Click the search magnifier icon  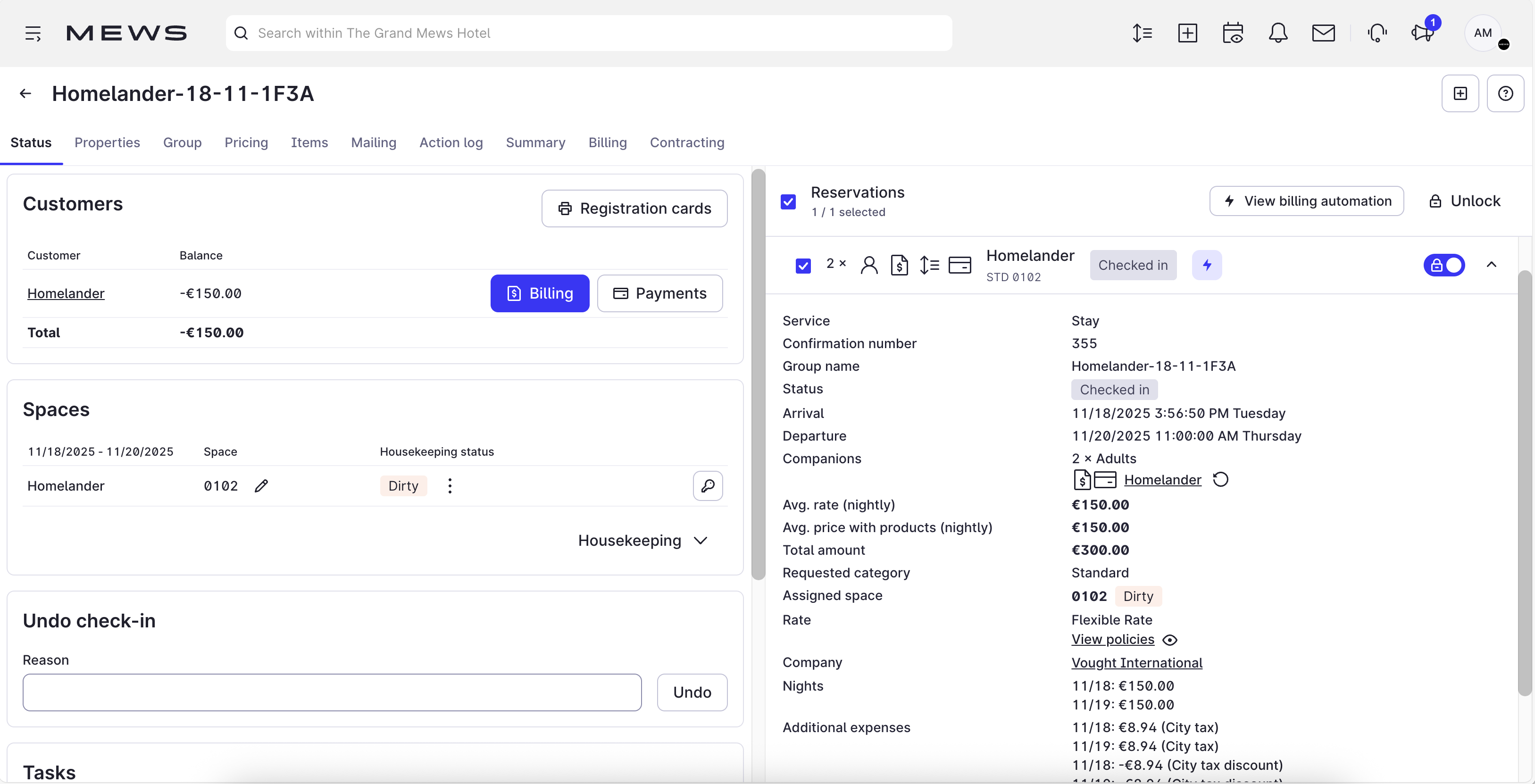[x=241, y=33]
